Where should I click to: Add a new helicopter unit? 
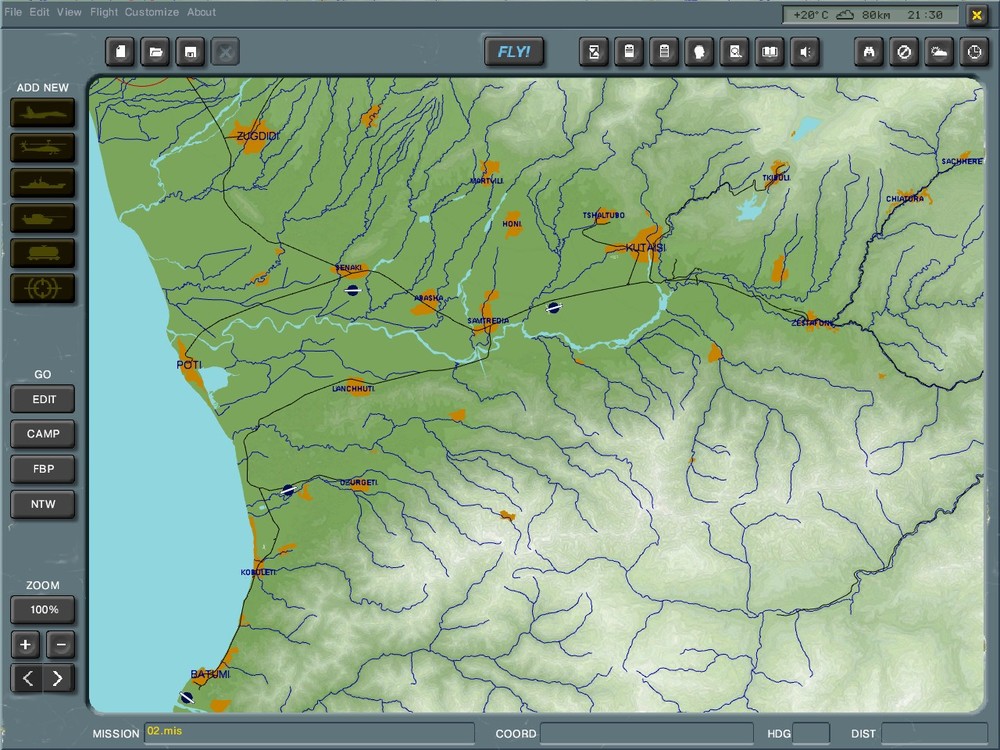[42, 147]
